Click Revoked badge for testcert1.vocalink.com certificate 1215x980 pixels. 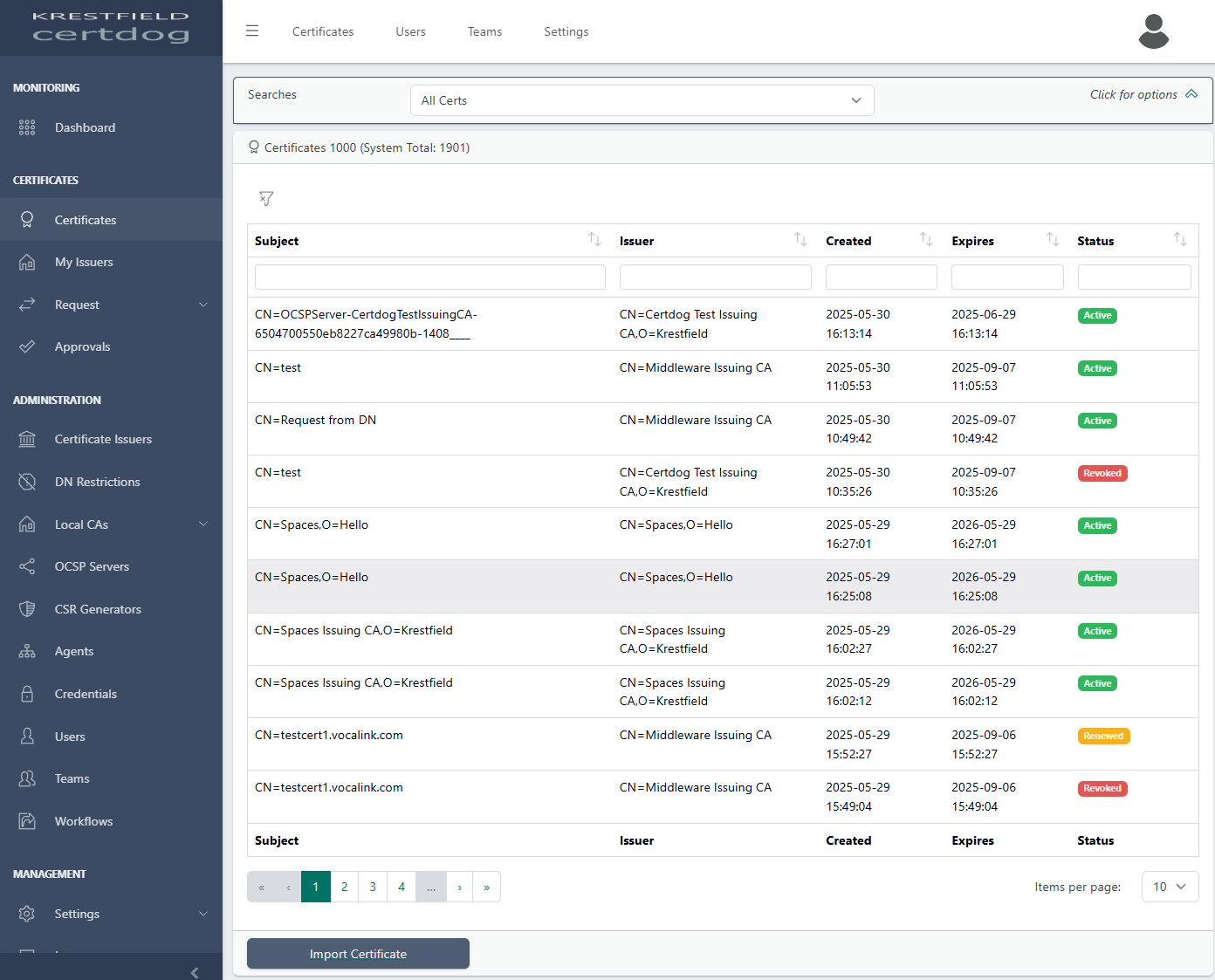coord(1102,788)
